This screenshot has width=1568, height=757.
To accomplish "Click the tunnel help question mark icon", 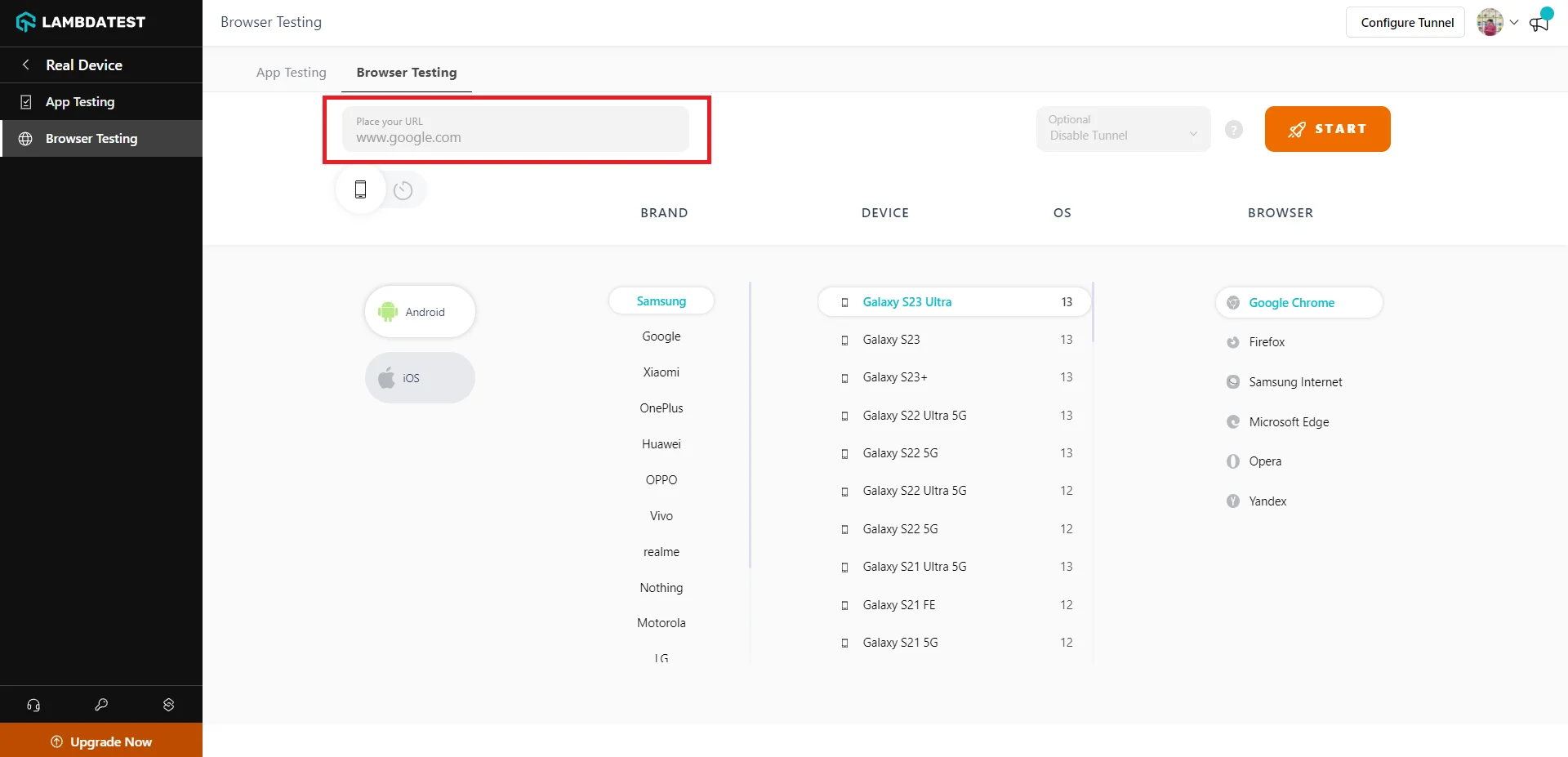I will 1234,130.
